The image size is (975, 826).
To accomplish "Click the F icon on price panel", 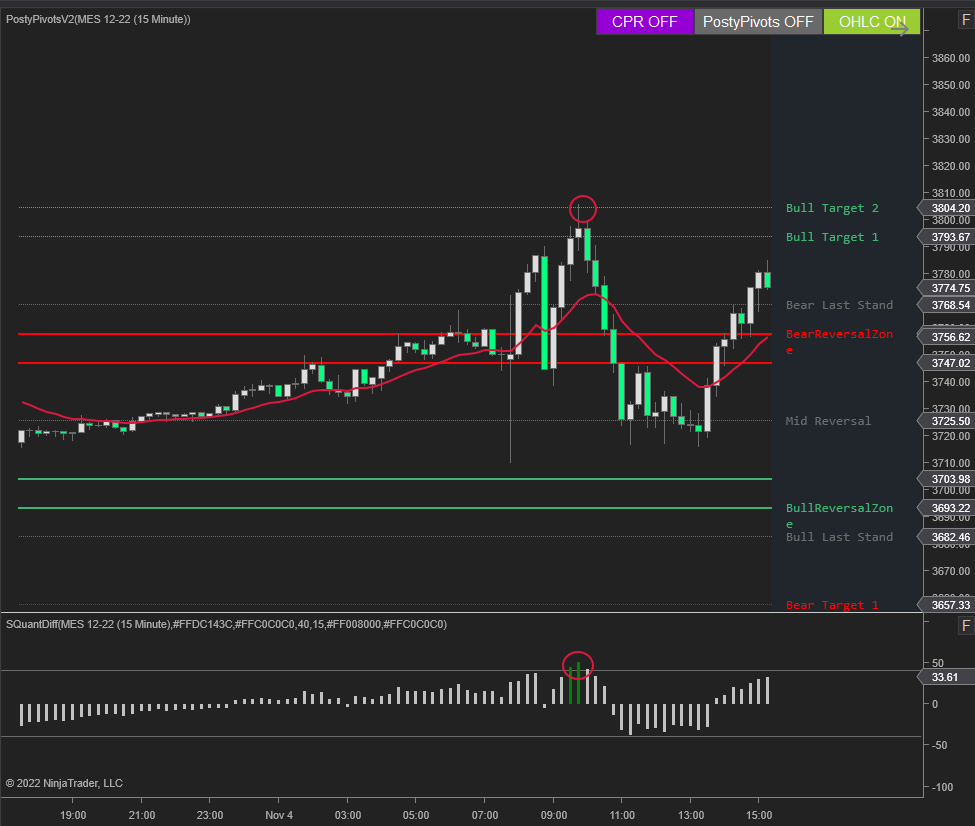I will click(965, 20).
